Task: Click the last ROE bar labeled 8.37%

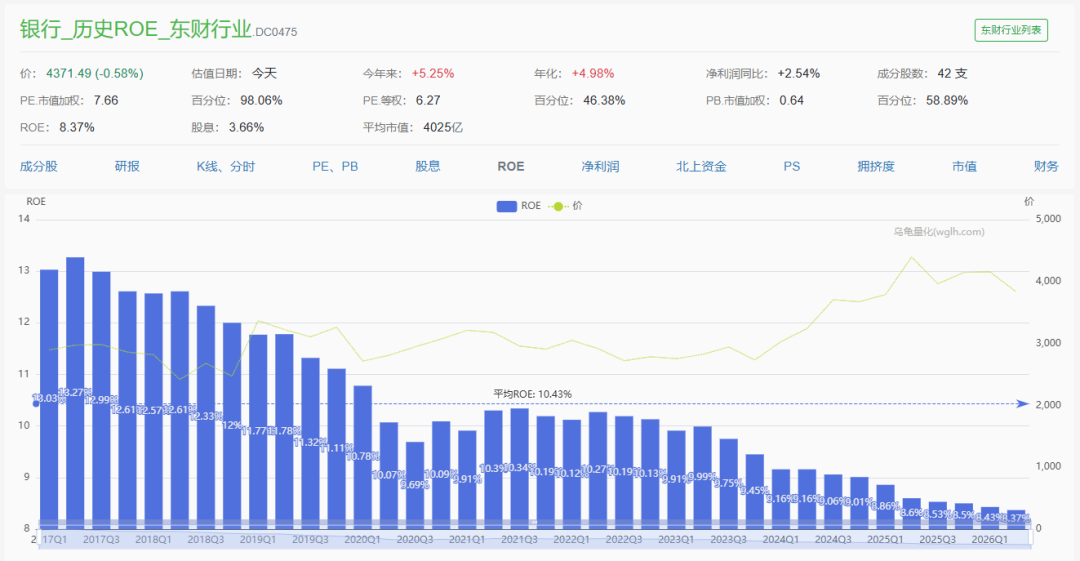Action: click(x=1017, y=519)
